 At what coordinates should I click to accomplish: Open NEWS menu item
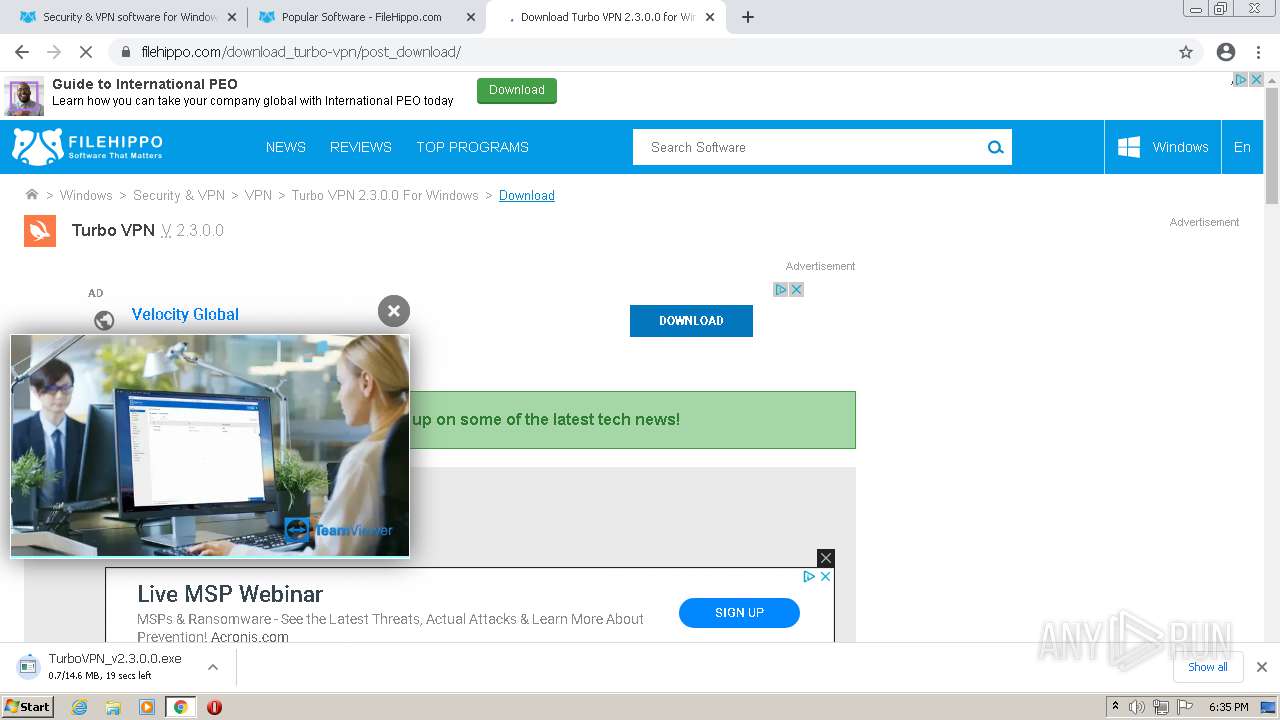point(286,147)
